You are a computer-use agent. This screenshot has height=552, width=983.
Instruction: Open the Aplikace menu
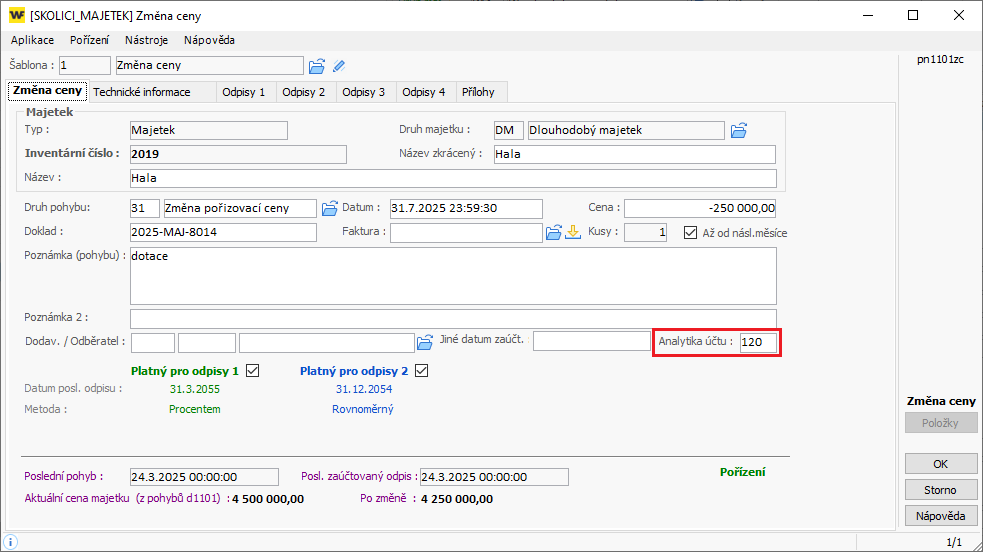click(33, 40)
